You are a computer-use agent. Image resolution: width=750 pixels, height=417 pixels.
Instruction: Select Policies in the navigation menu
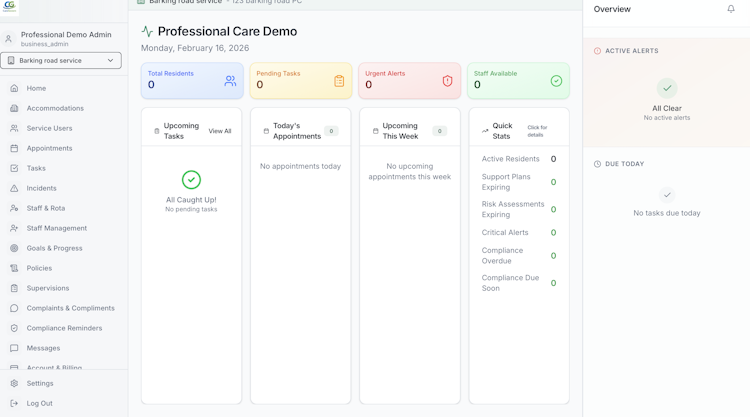coord(39,268)
